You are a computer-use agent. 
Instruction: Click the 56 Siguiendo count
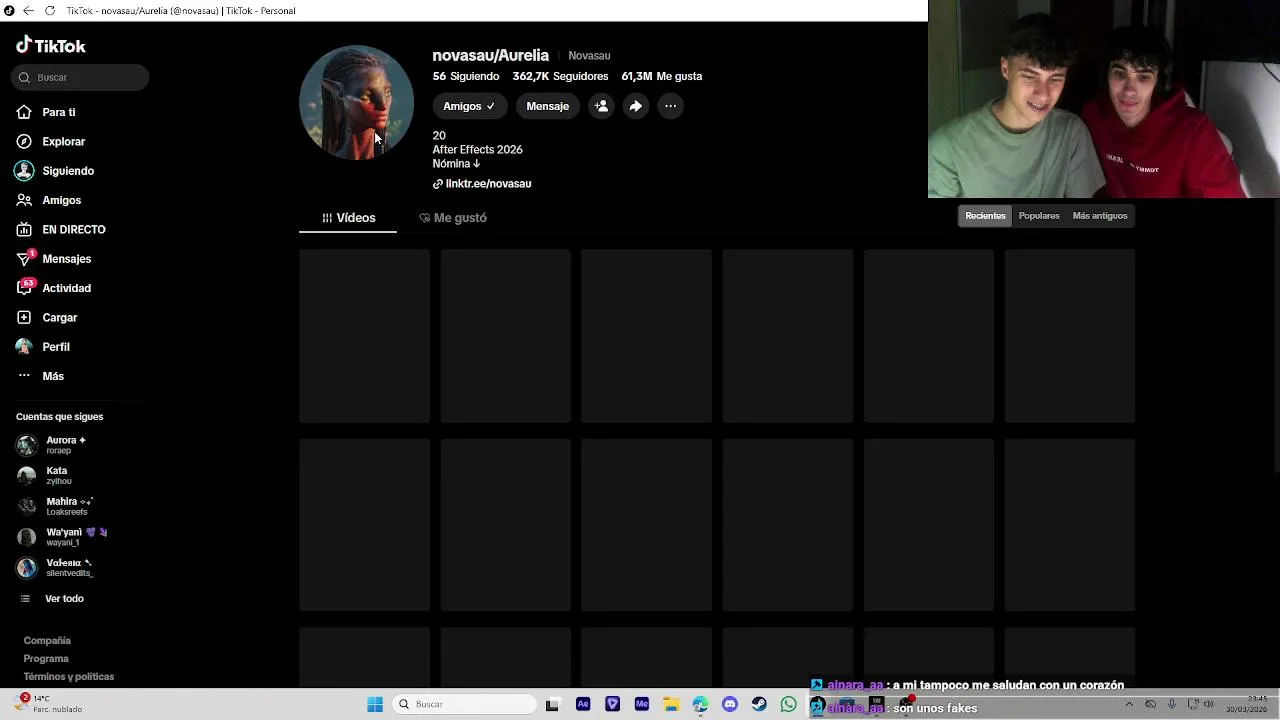466,76
